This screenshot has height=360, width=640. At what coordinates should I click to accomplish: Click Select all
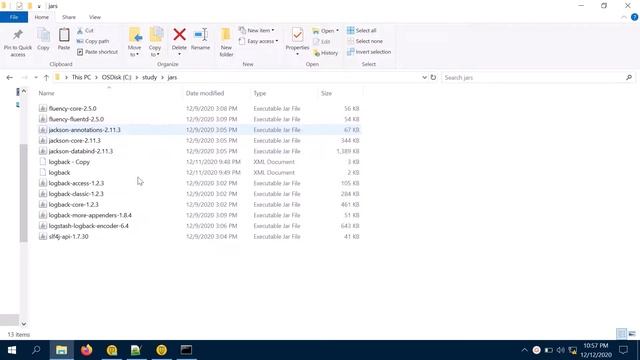point(362,31)
